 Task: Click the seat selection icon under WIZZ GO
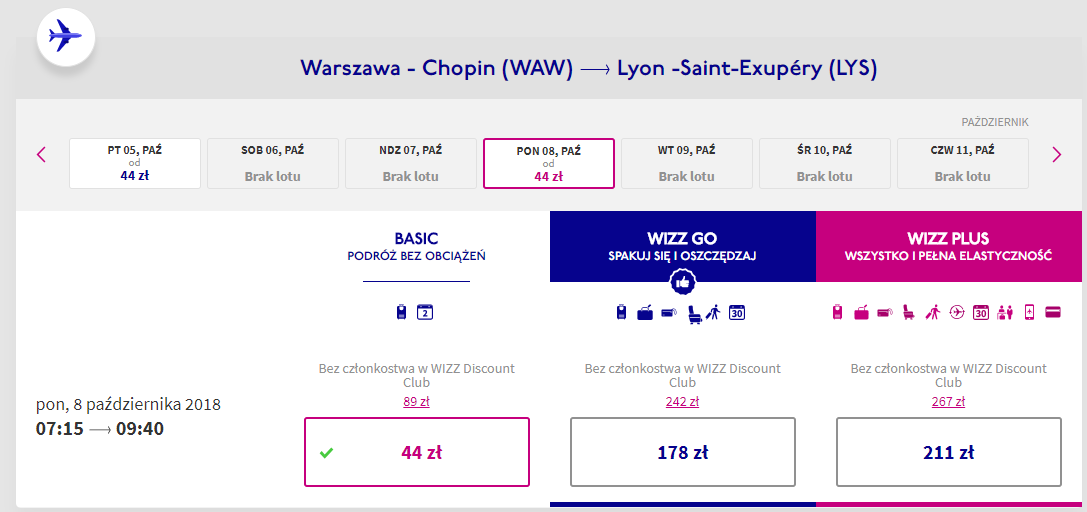pos(694,312)
